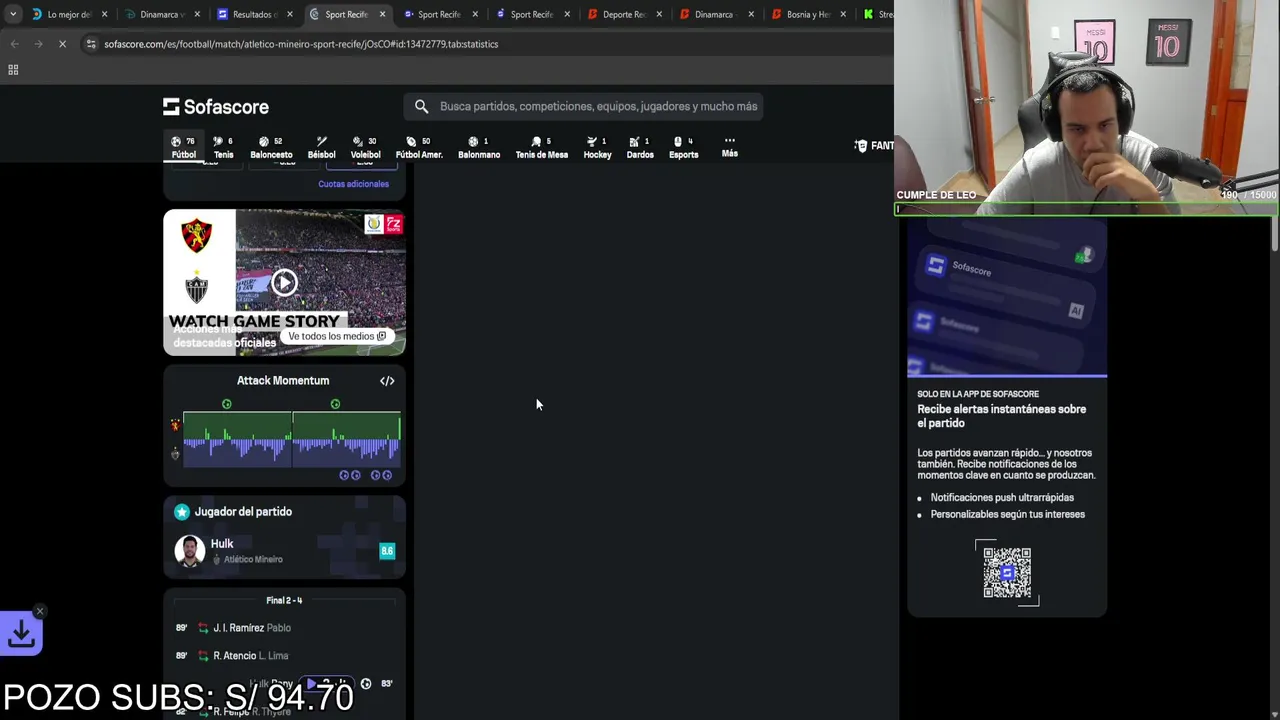1280x720 pixels.
Task: Select the Balonmano sport icon
Action: tap(479, 147)
